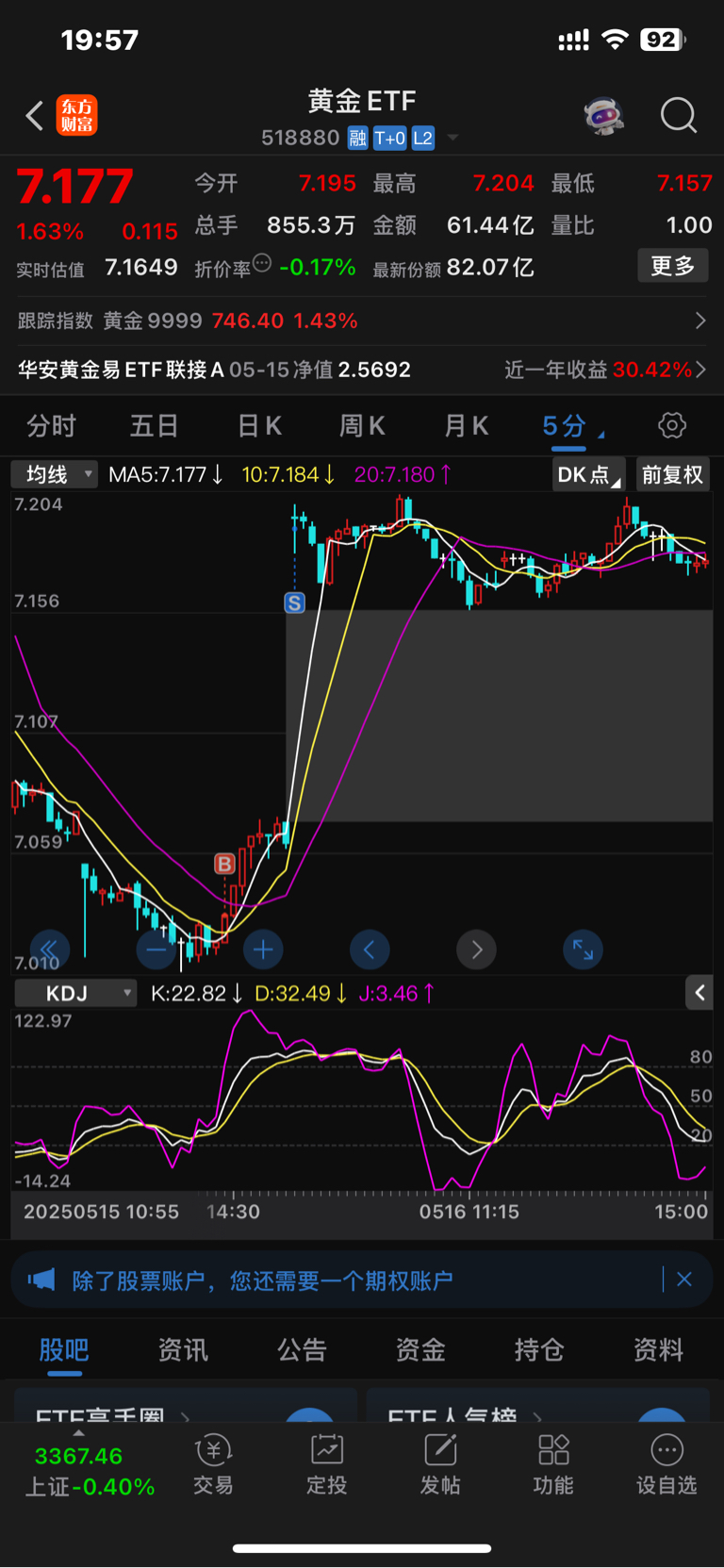Switch to 月K chart tab

point(466,426)
